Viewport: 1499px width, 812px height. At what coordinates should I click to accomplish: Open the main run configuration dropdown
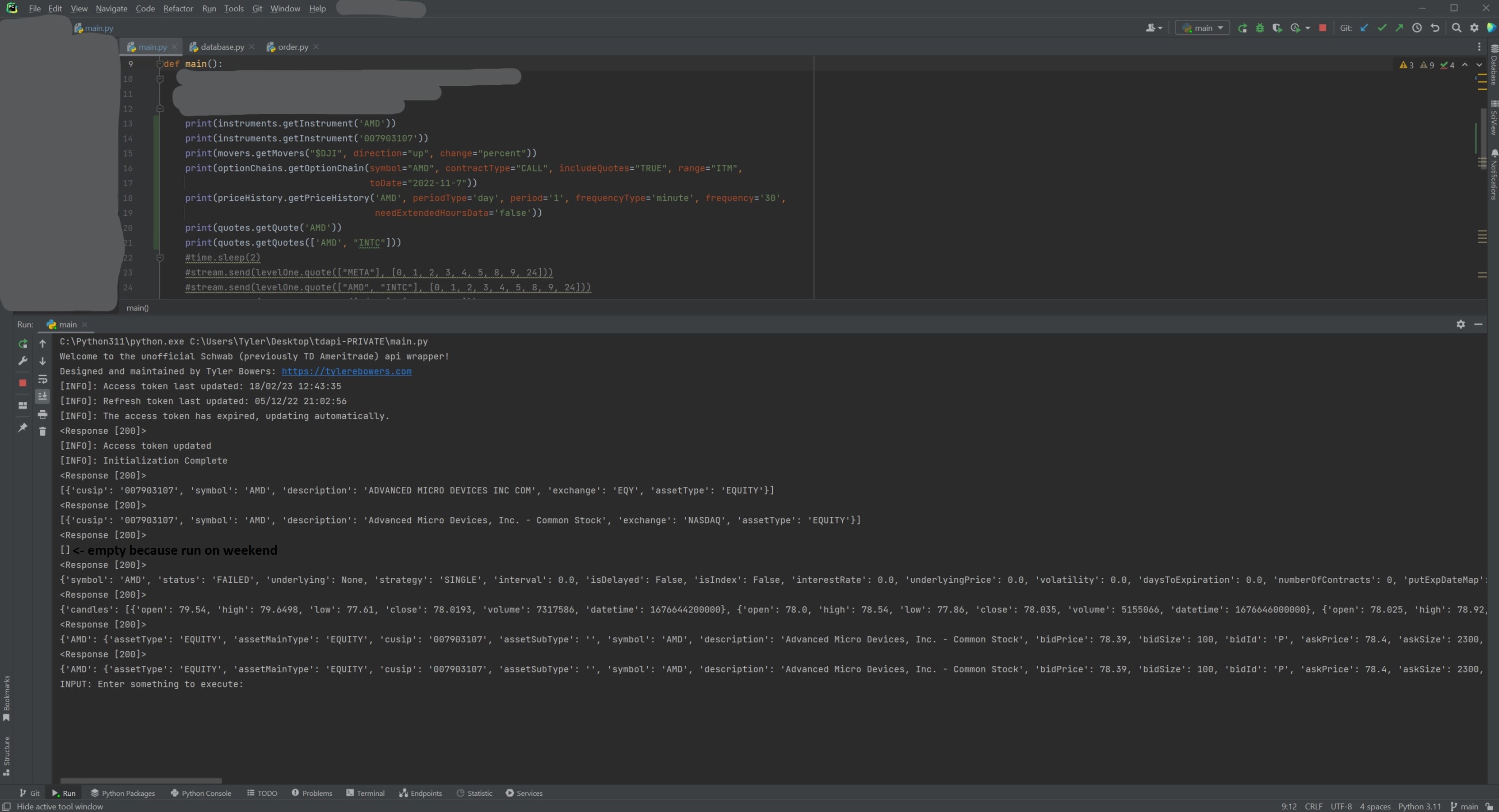pos(1202,28)
